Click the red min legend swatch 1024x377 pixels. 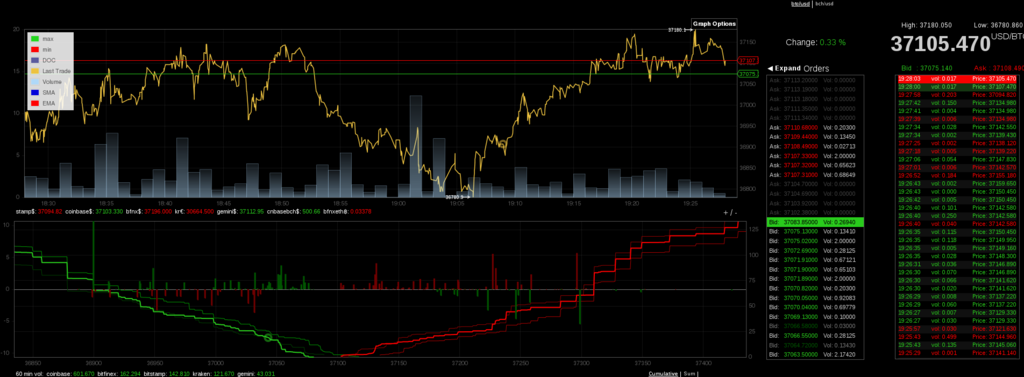click(35, 50)
